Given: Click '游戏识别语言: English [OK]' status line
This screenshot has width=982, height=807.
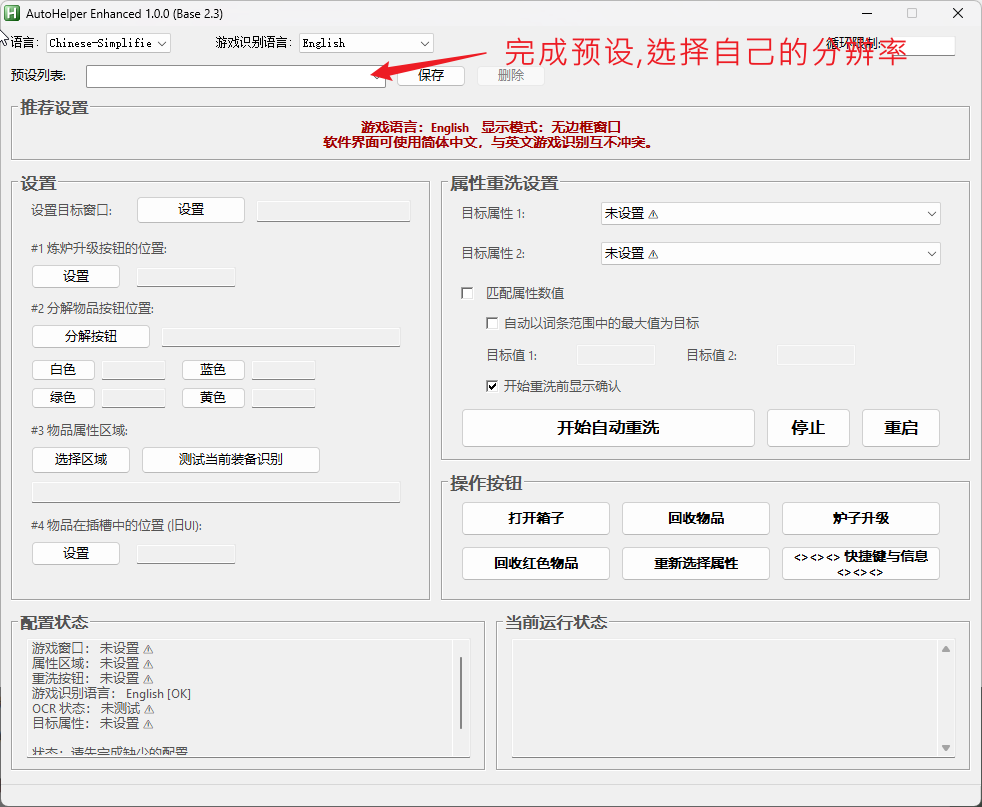Looking at the screenshot, I should click(111, 694).
